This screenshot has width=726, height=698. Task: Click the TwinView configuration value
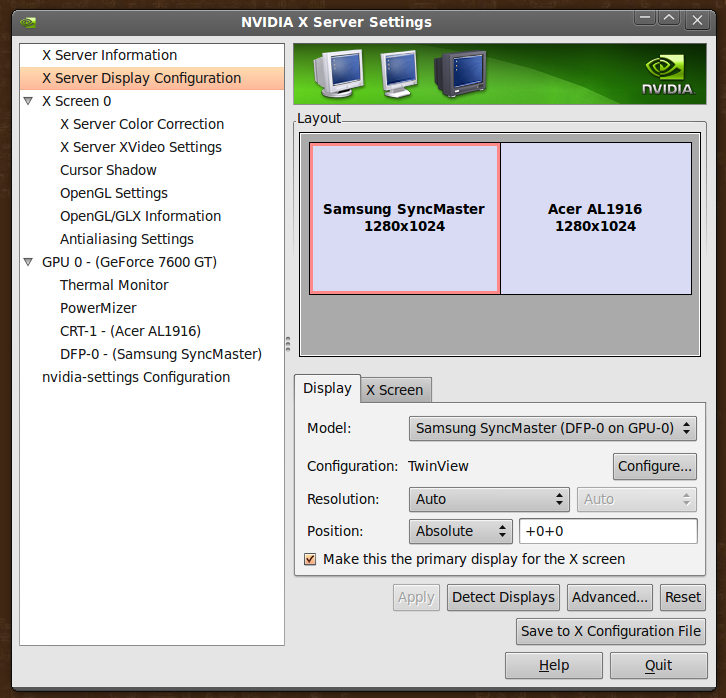click(438, 466)
